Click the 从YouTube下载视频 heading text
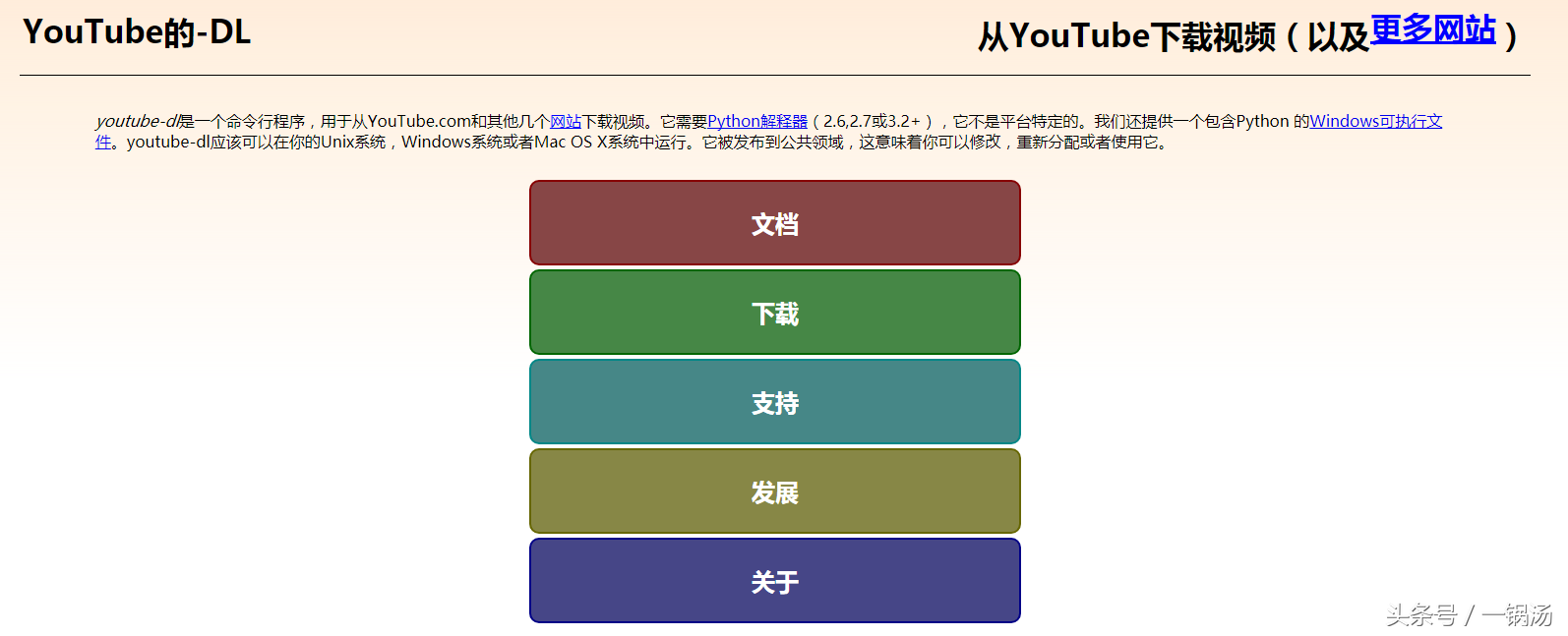The image size is (1568, 636). coord(1126,37)
